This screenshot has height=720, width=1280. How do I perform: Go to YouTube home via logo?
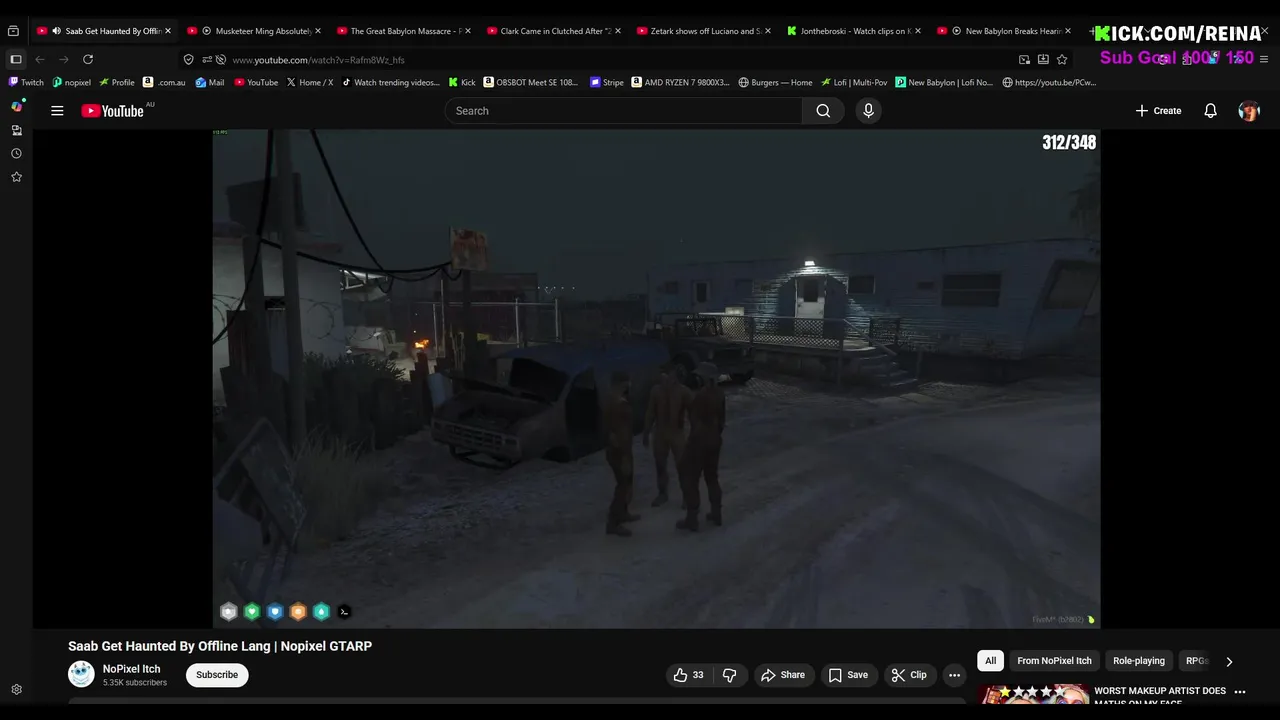(x=112, y=111)
